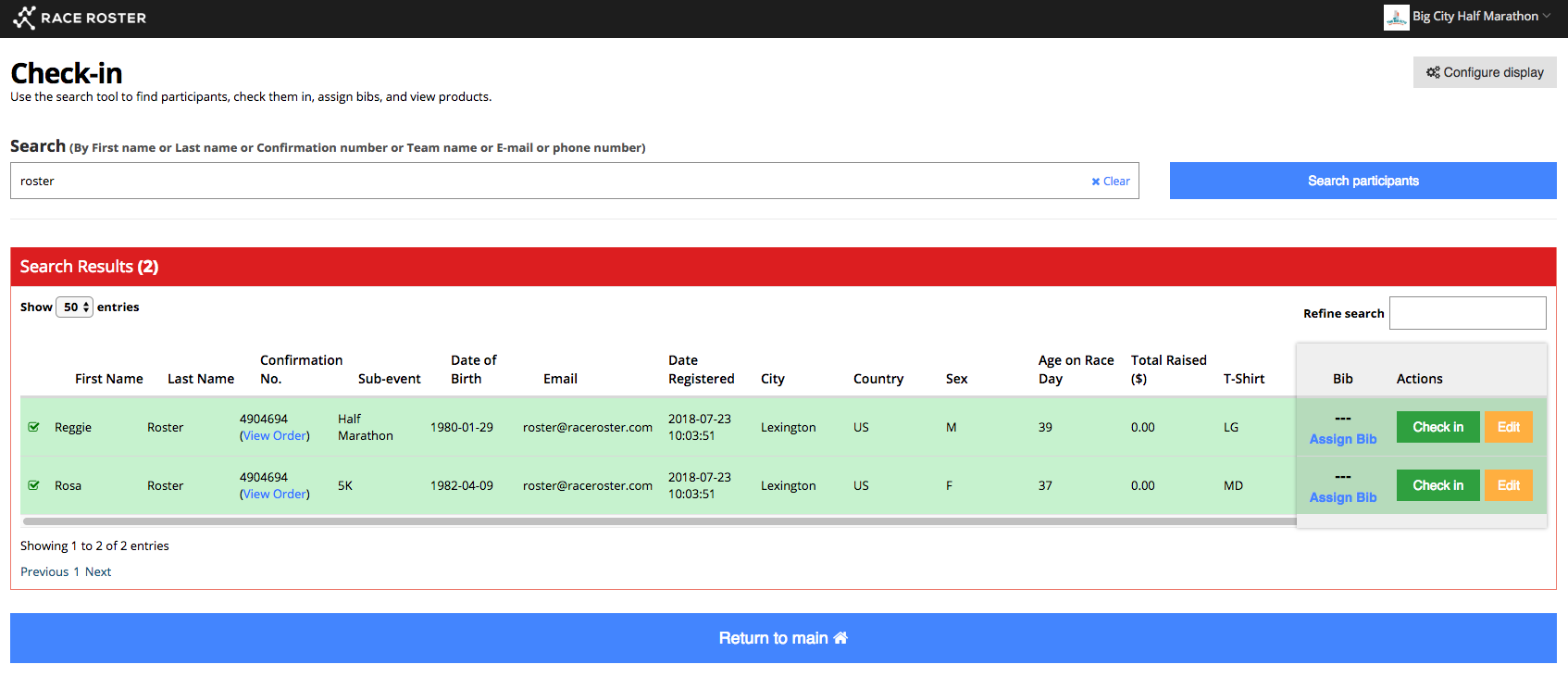
Task: Go to the Next results page
Action: [98, 572]
